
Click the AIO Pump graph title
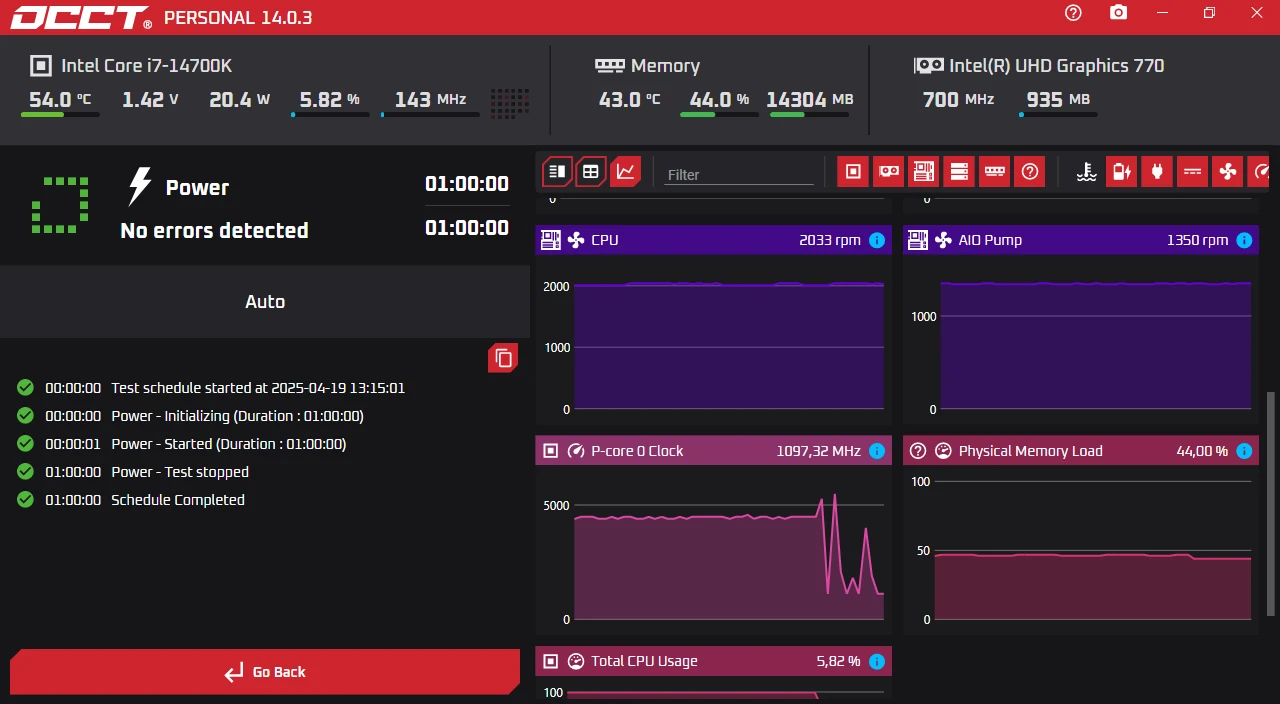(x=990, y=240)
